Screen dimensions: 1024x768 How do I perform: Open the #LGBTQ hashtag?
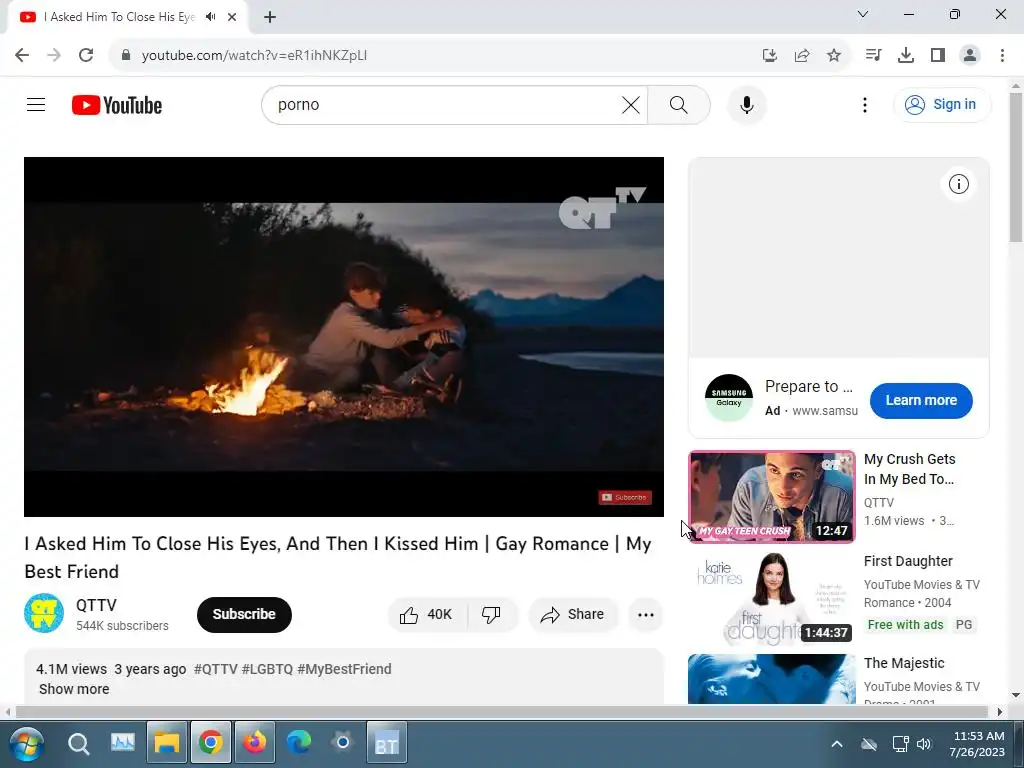[x=267, y=669]
